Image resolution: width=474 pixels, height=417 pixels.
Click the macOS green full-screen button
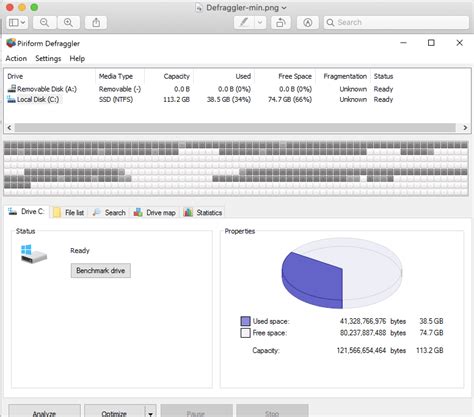pyautogui.click(x=34, y=7)
